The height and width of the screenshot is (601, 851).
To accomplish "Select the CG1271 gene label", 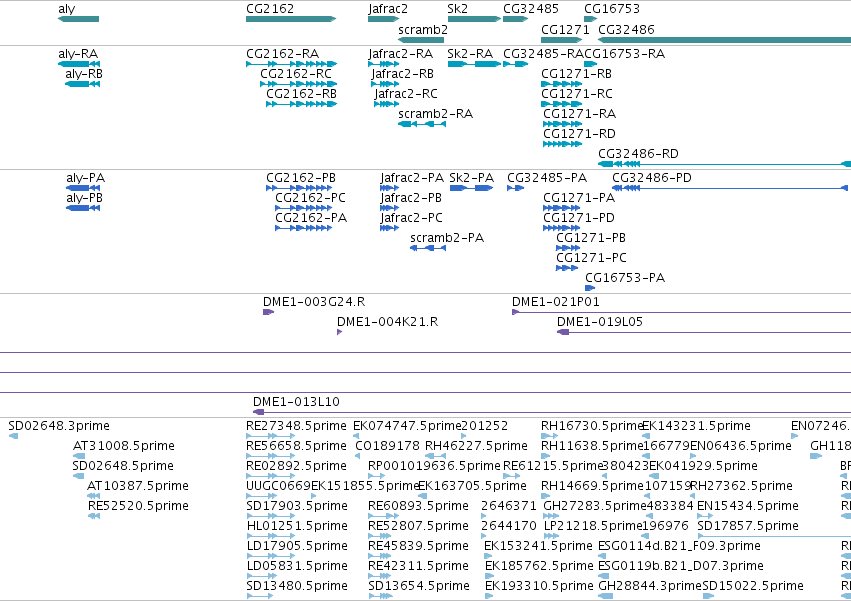I will 565,29.
